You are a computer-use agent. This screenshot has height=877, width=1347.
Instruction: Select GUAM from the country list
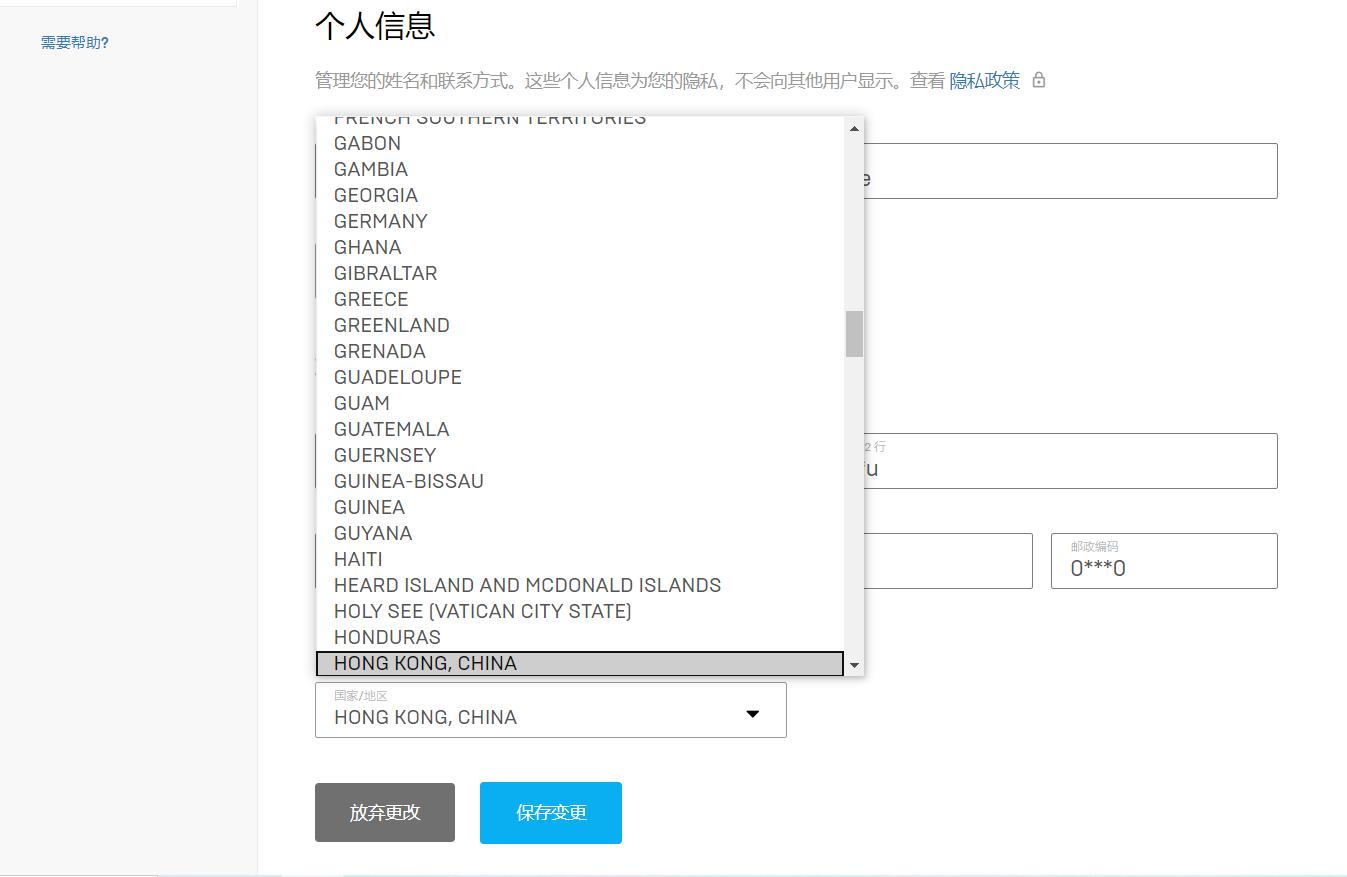coord(361,403)
